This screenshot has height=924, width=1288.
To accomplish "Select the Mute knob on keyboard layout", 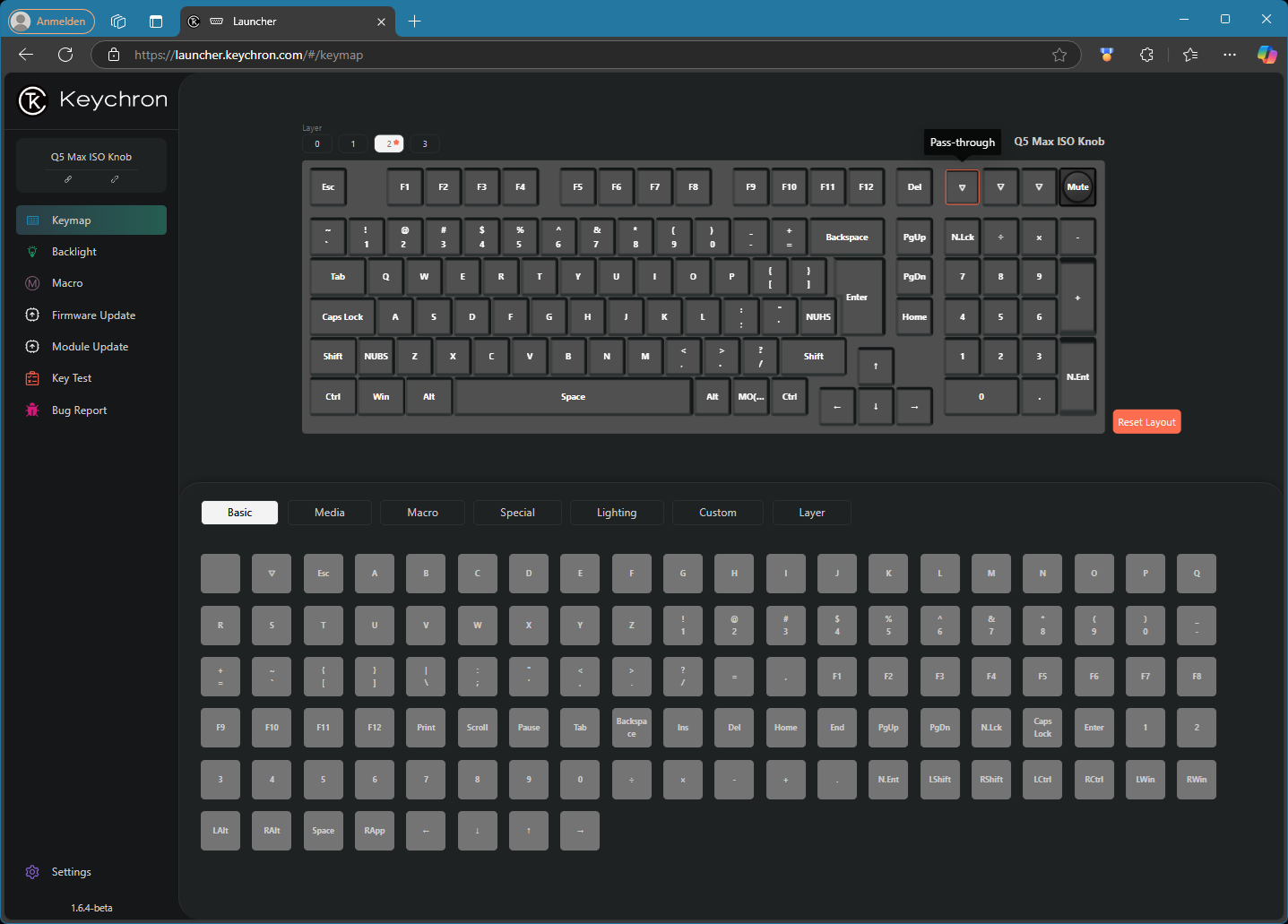I will click(x=1077, y=187).
